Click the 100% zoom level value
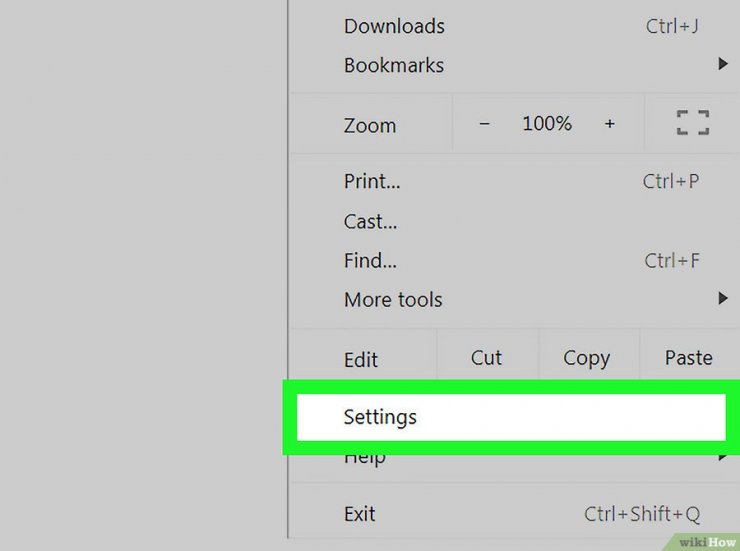740x551 pixels. pos(547,124)
